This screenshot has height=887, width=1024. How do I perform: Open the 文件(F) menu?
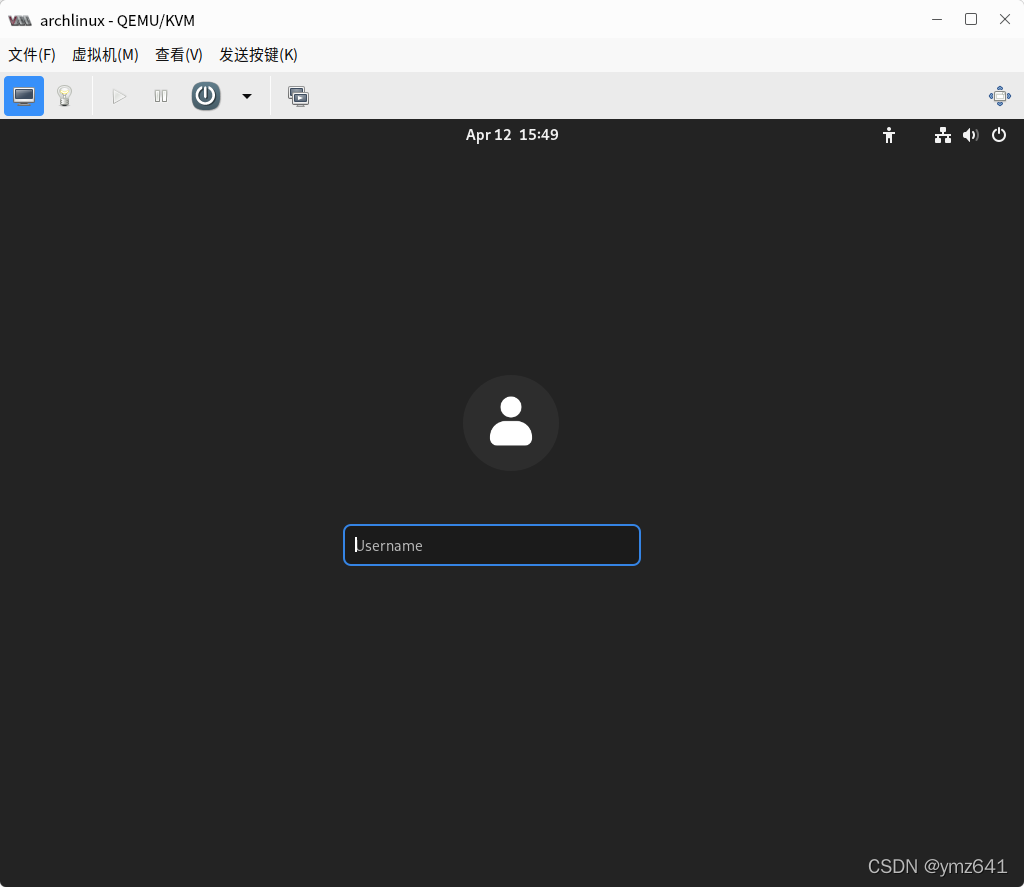pos(32,55)
